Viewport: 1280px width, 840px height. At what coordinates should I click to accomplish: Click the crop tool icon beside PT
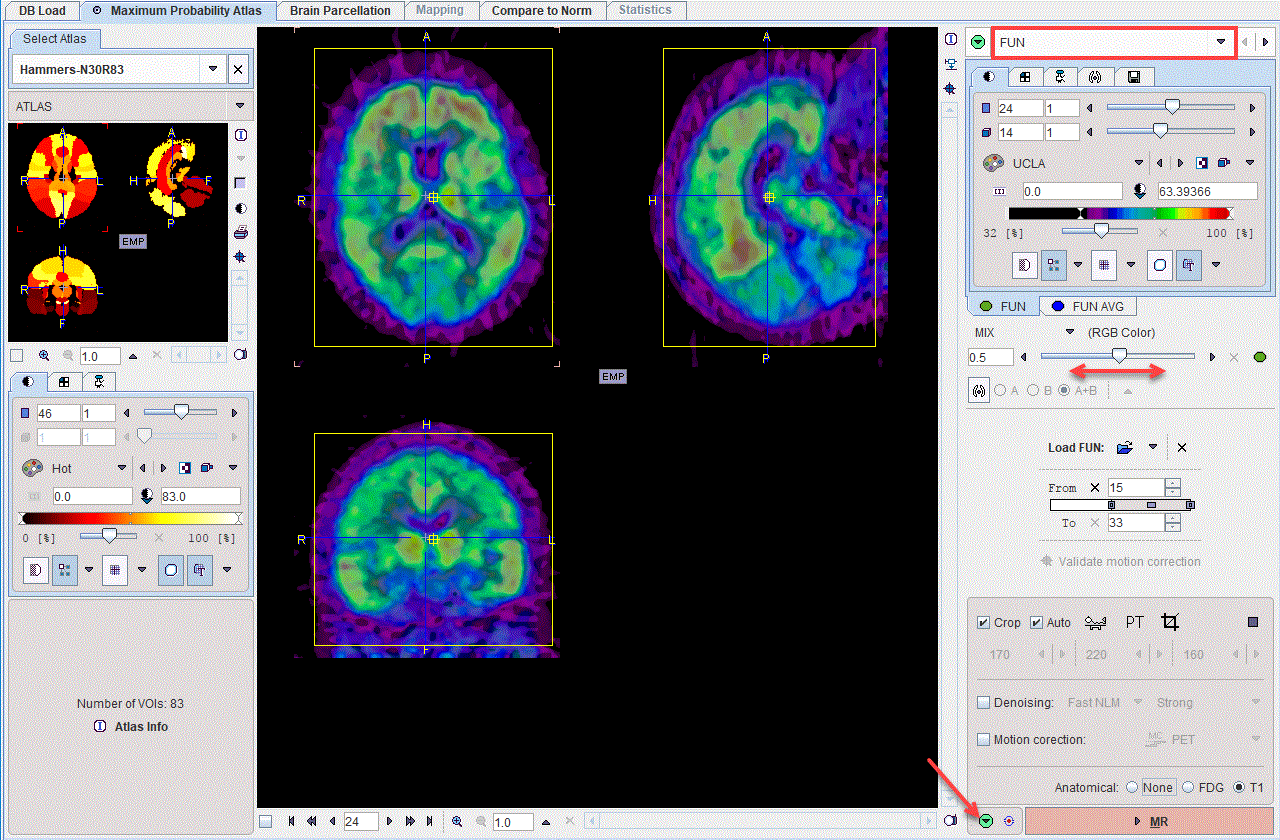pos(1170,622)
